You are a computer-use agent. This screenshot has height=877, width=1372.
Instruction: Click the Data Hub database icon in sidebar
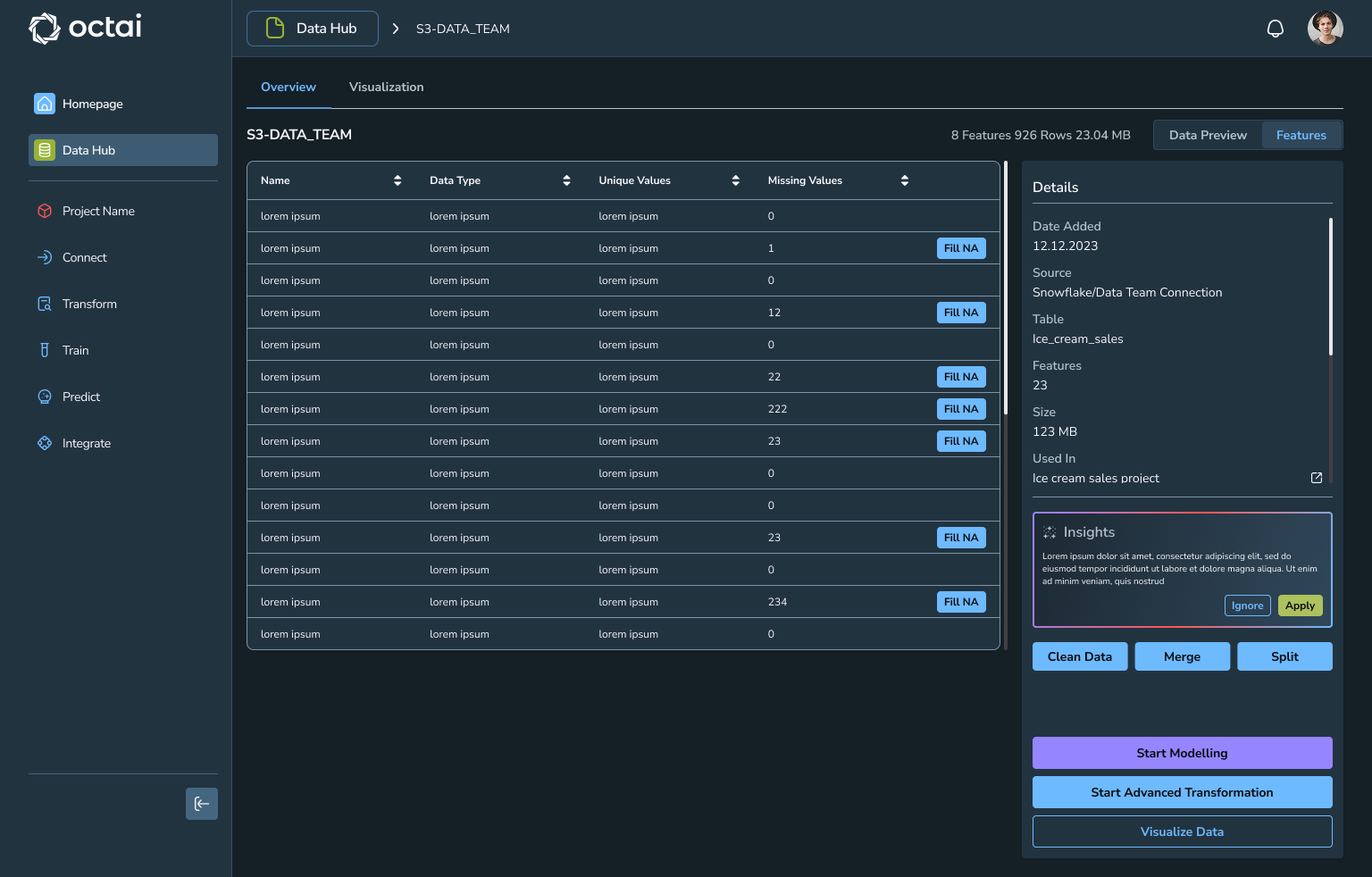point(45,150)
